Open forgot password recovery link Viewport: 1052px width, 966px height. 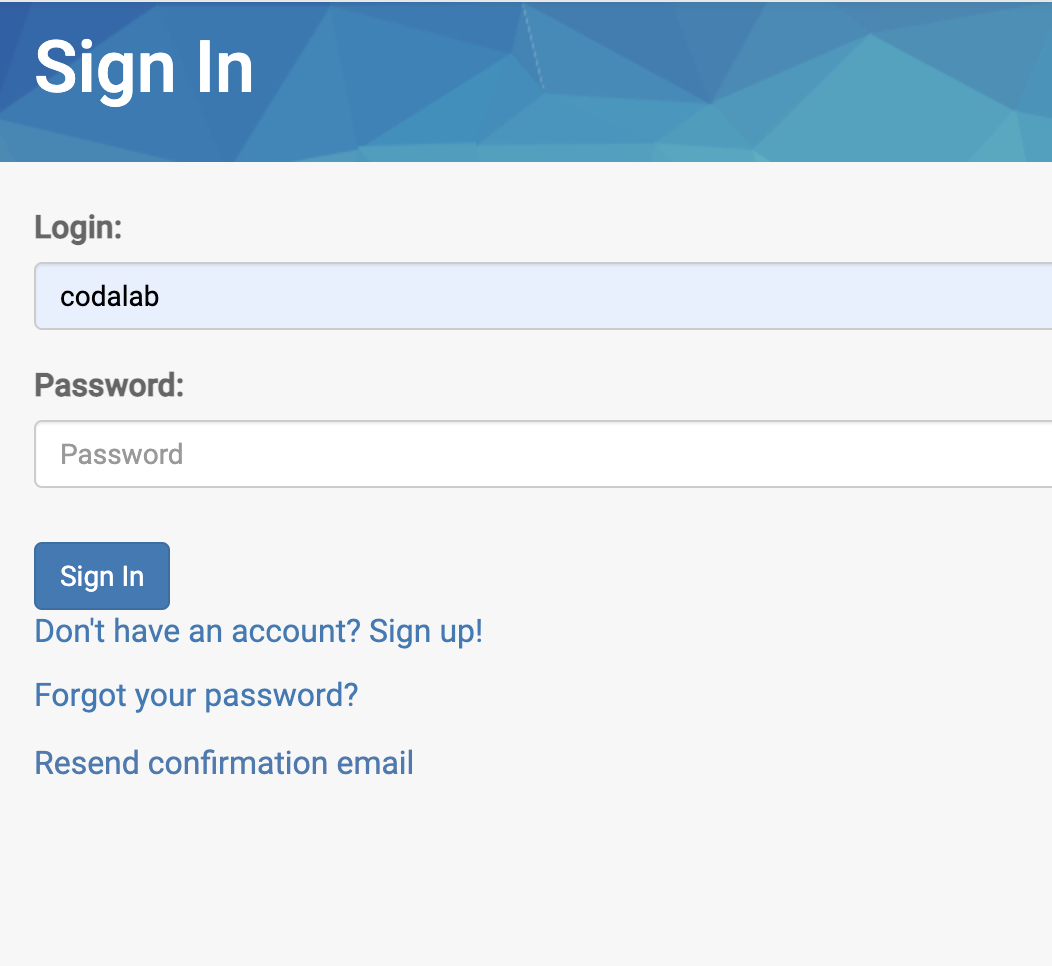click(x=195, y=694)
